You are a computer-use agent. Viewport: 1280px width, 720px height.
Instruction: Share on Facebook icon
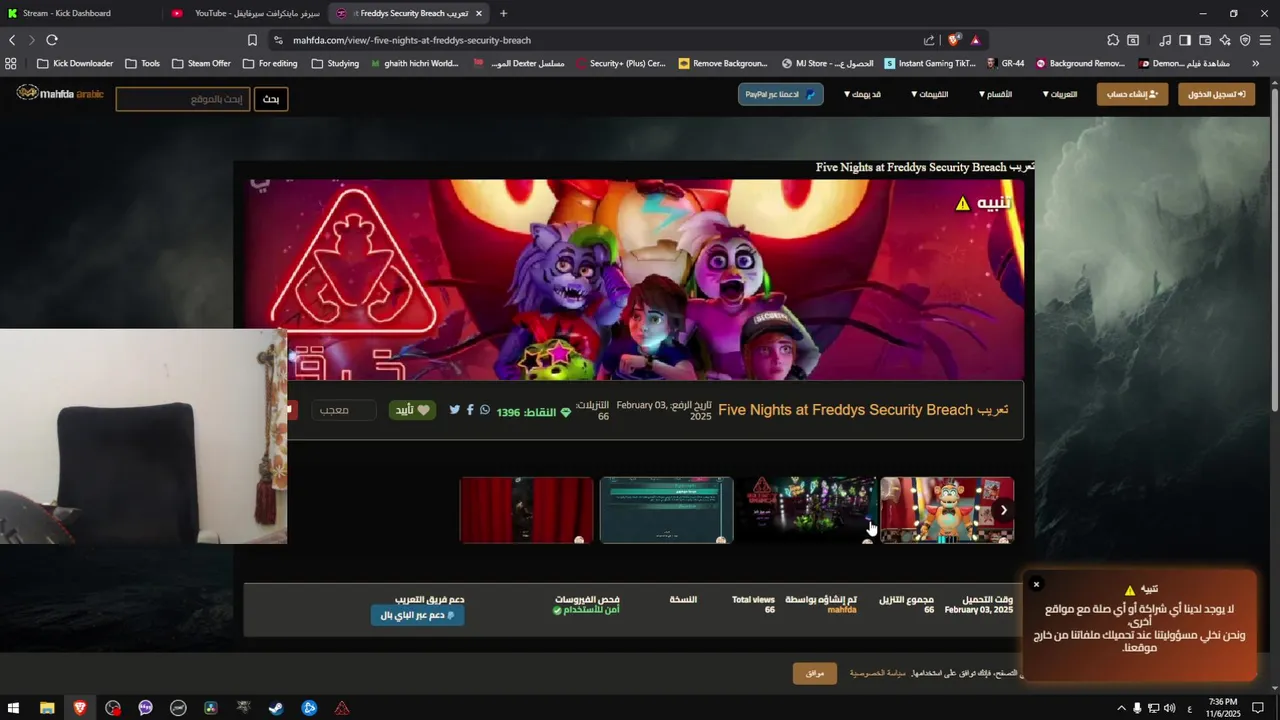pyautogui.click(x=470, y=410)
